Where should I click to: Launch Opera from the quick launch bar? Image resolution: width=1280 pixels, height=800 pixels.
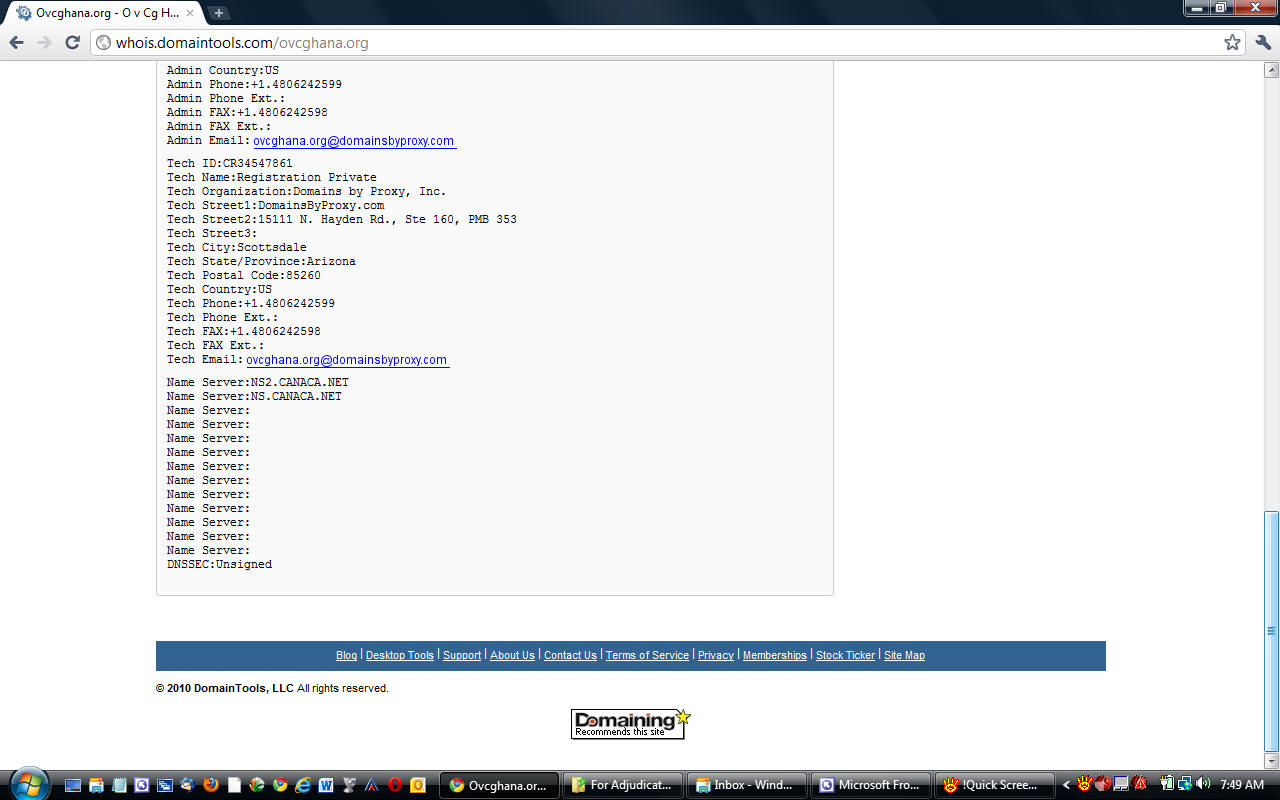pos(395,785)
